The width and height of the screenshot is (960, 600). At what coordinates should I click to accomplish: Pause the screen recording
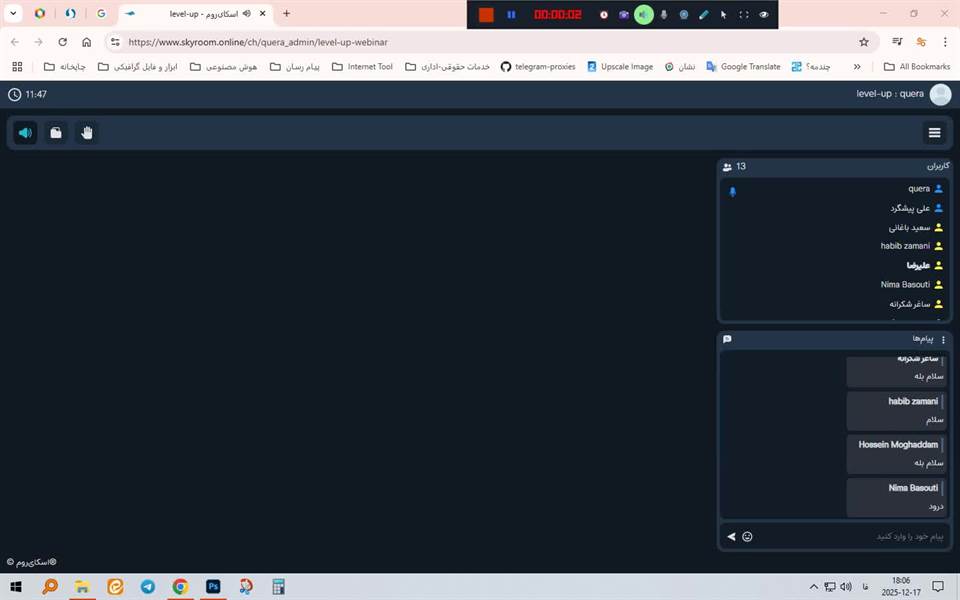point(511,15)
